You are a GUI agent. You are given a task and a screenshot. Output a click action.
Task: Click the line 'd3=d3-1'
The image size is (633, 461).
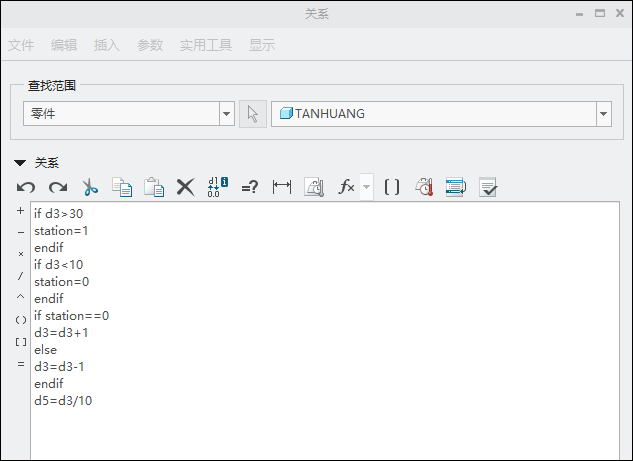pyautogui.click(x=59, y=367)
